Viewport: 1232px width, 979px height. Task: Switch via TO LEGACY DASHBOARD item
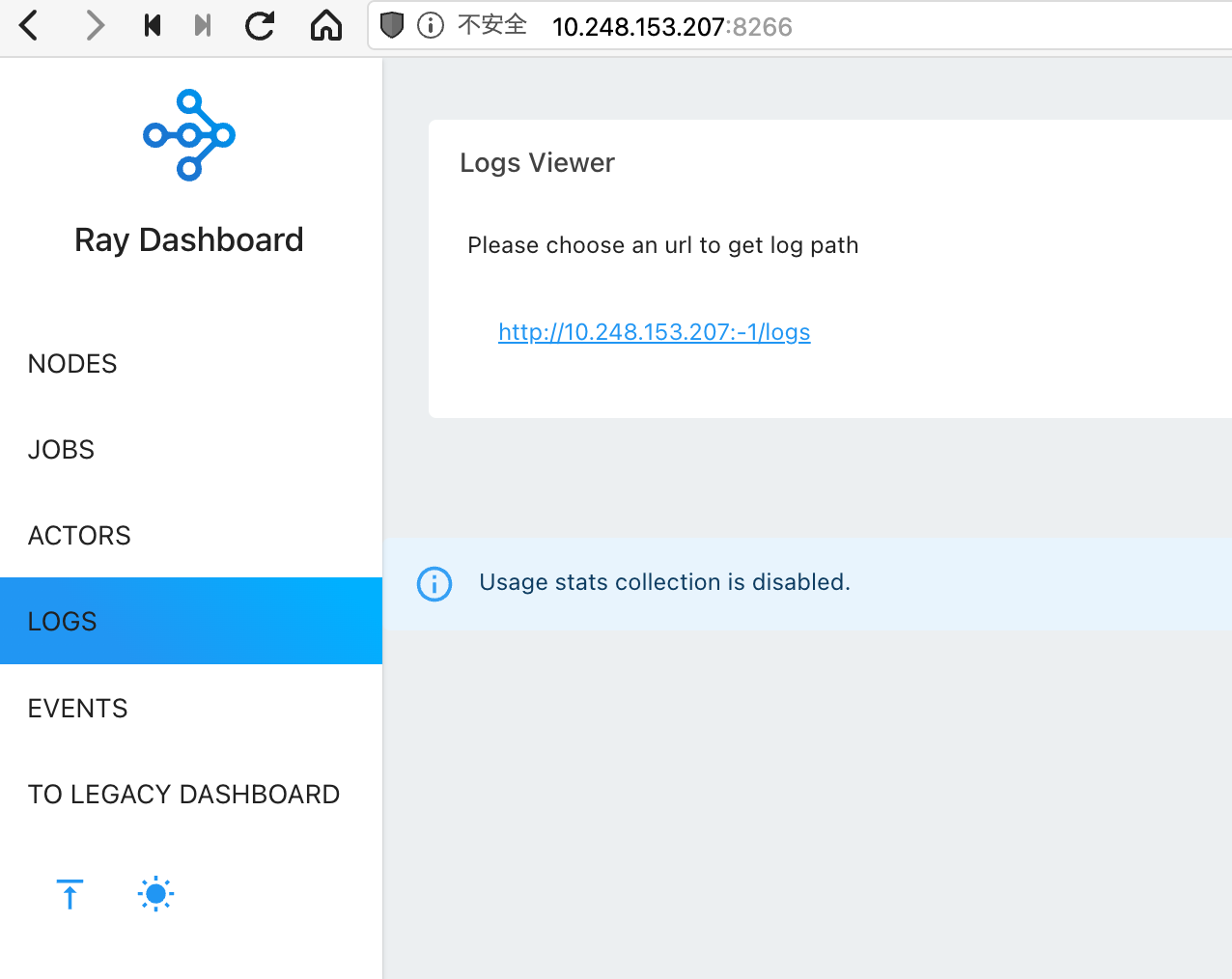pyautogui.click(x=191, y=794)
